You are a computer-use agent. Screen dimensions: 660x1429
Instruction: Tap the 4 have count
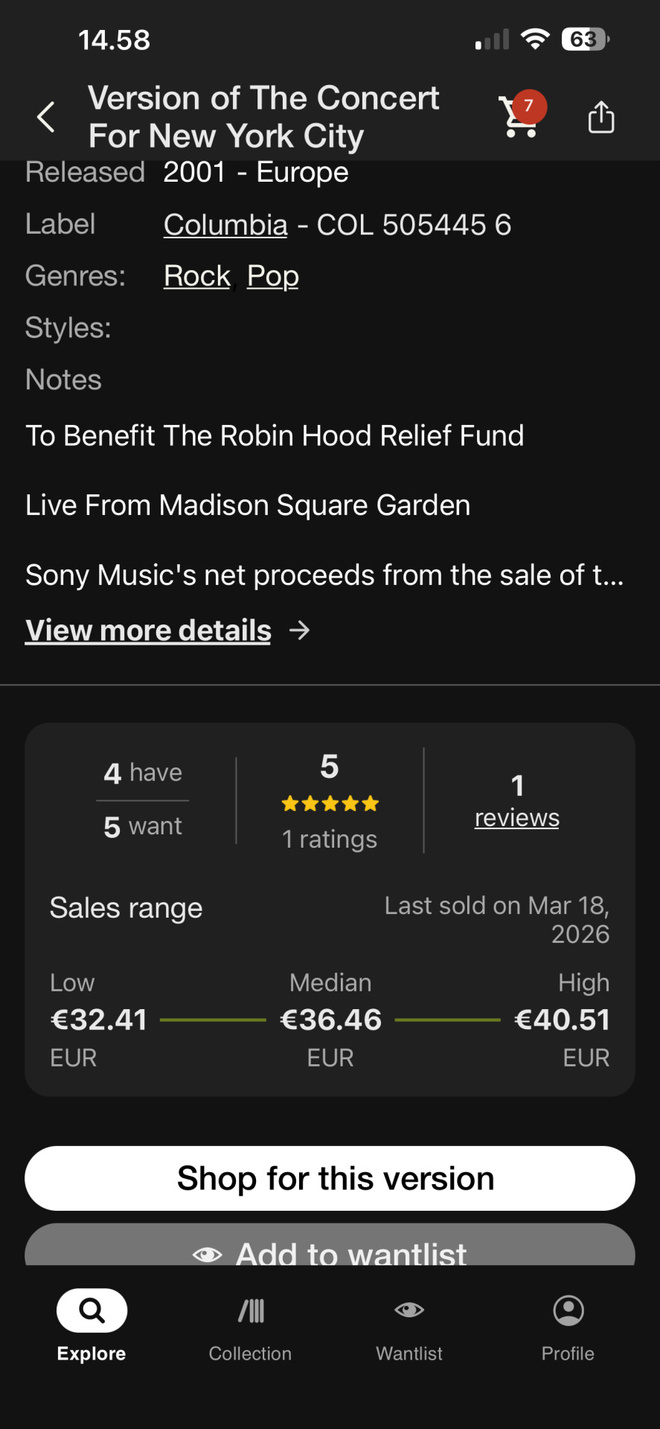(143, 773)
